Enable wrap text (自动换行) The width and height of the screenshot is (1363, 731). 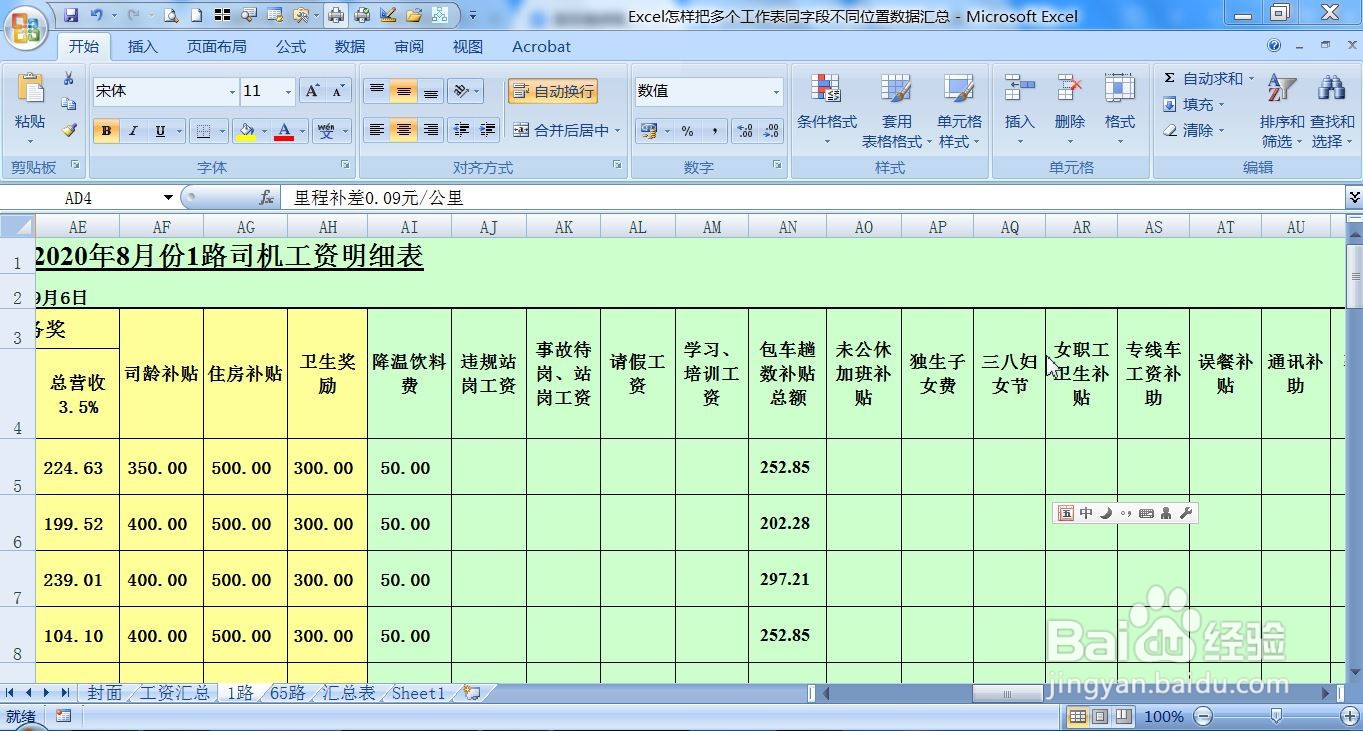click(x=552, y=90)
